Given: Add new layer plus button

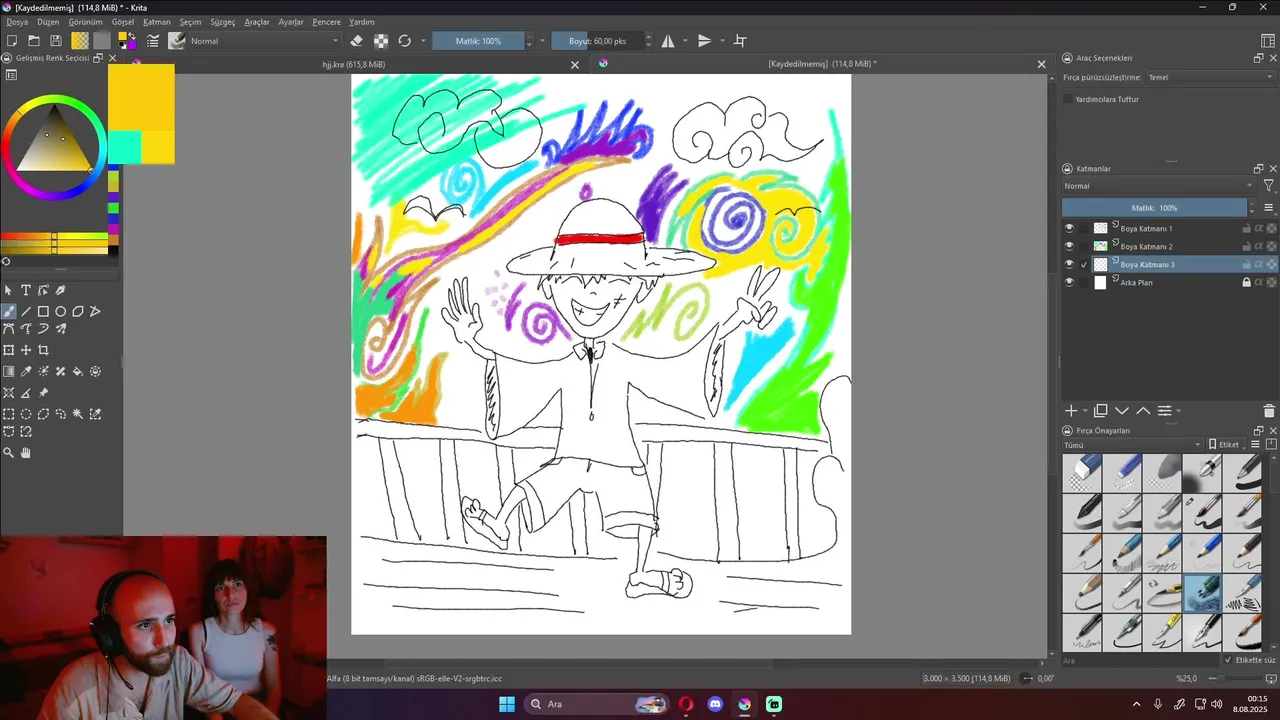Looking at the screenshot, I should tap(1071, 411).
